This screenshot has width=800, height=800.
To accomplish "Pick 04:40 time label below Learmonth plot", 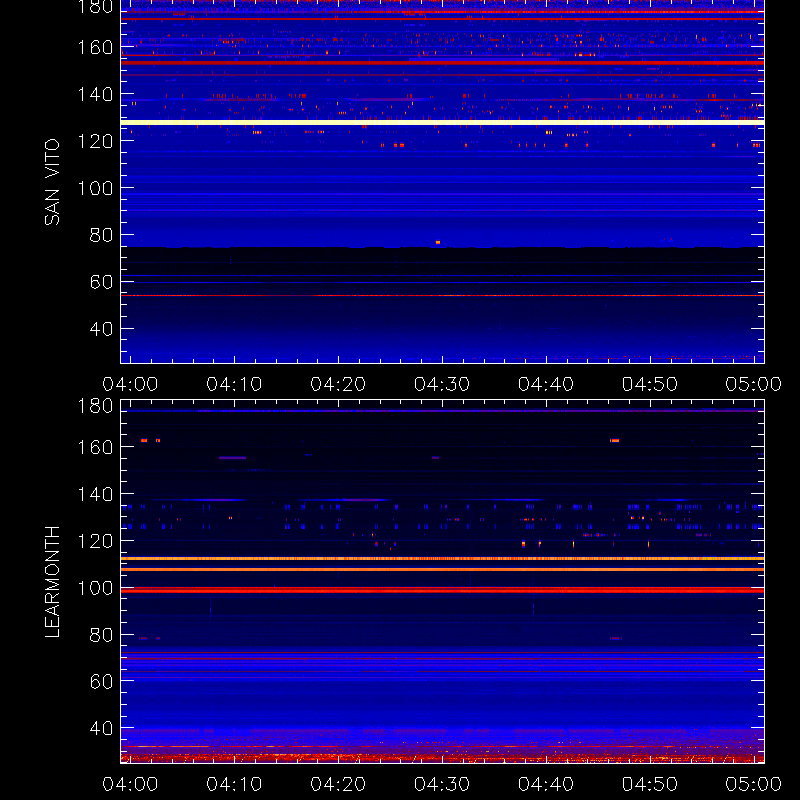I will click(546, 784).
